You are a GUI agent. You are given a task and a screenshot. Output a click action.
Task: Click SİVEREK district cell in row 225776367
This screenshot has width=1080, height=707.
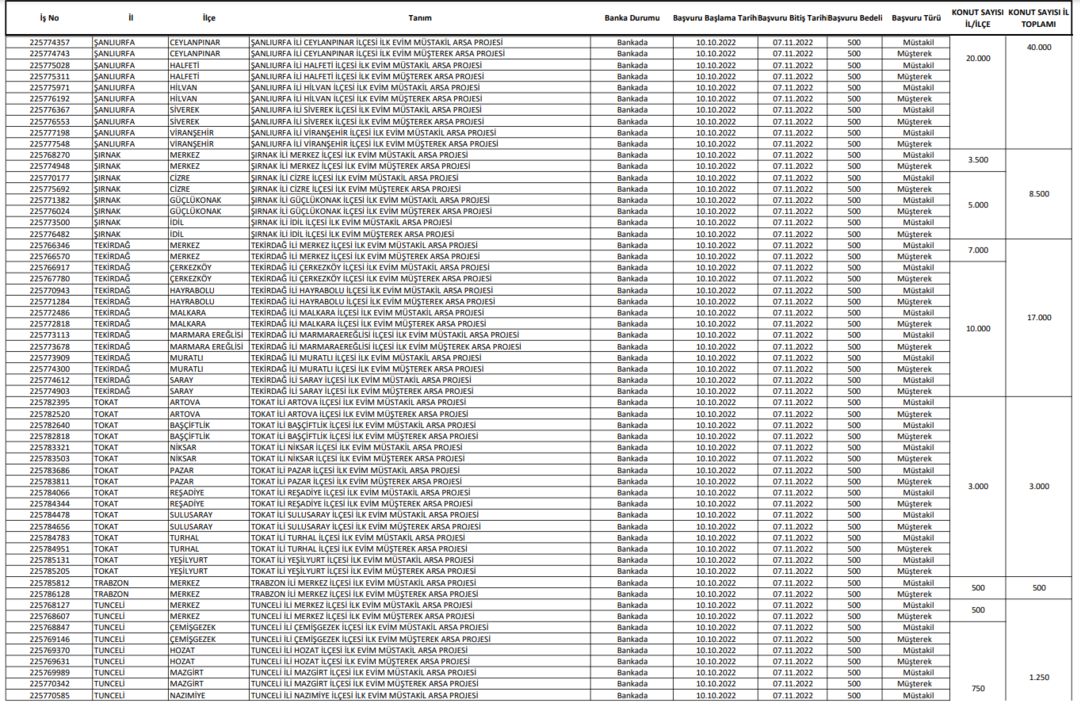coord(185,110)
